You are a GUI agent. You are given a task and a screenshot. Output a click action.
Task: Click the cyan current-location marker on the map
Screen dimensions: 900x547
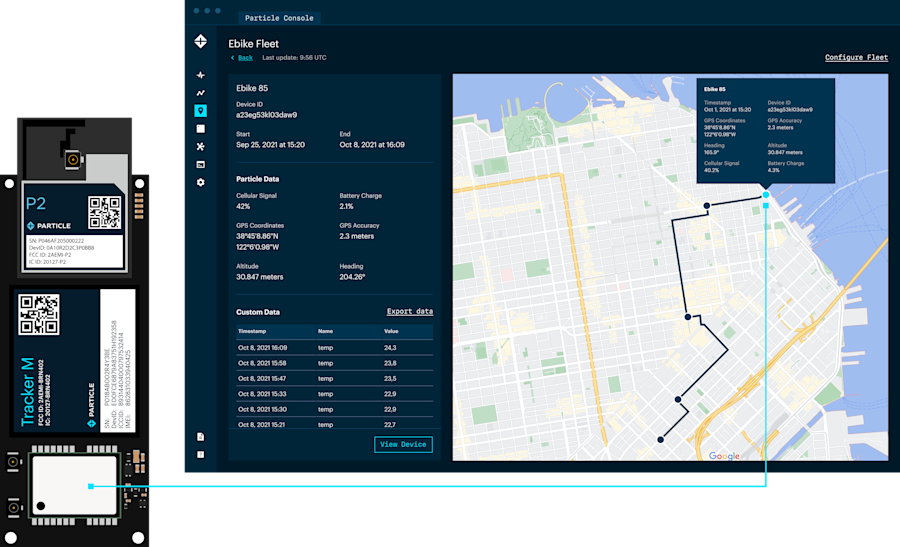(x=766, y=195)
